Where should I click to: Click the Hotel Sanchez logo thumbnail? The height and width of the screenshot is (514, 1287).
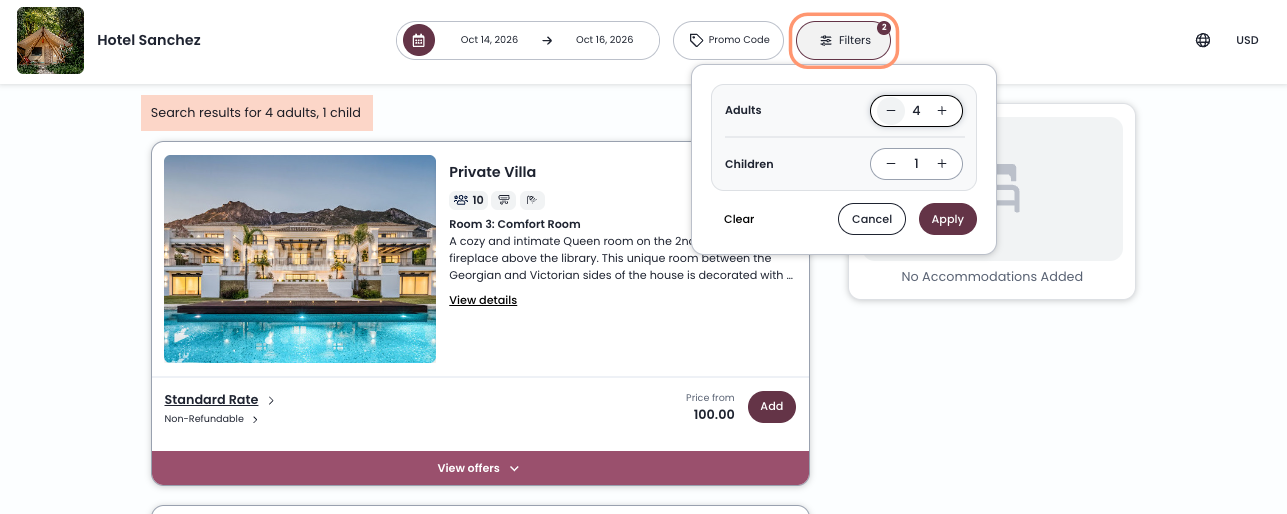[50, 40]
